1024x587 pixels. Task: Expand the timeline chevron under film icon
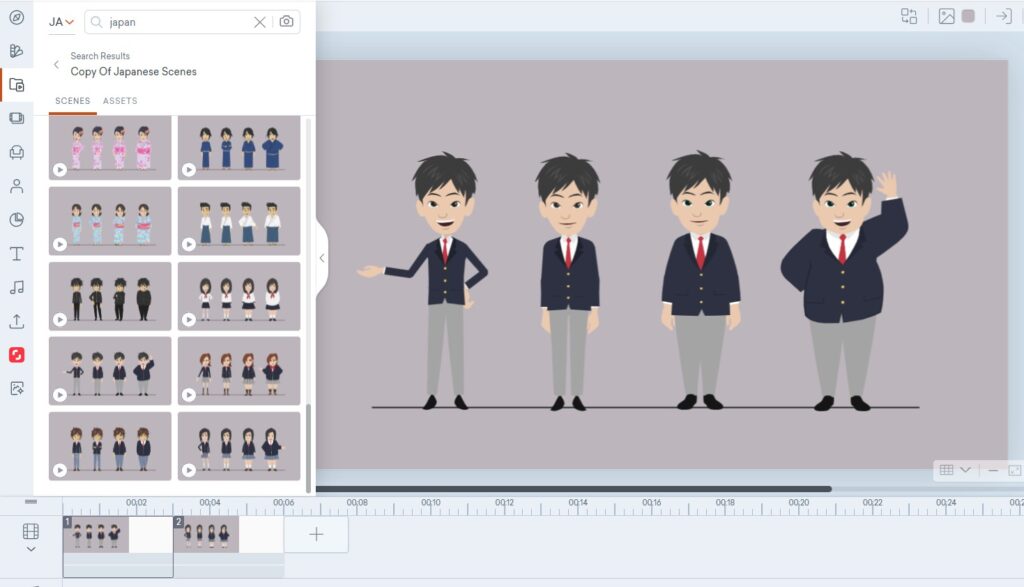click(x=30, y=549)
